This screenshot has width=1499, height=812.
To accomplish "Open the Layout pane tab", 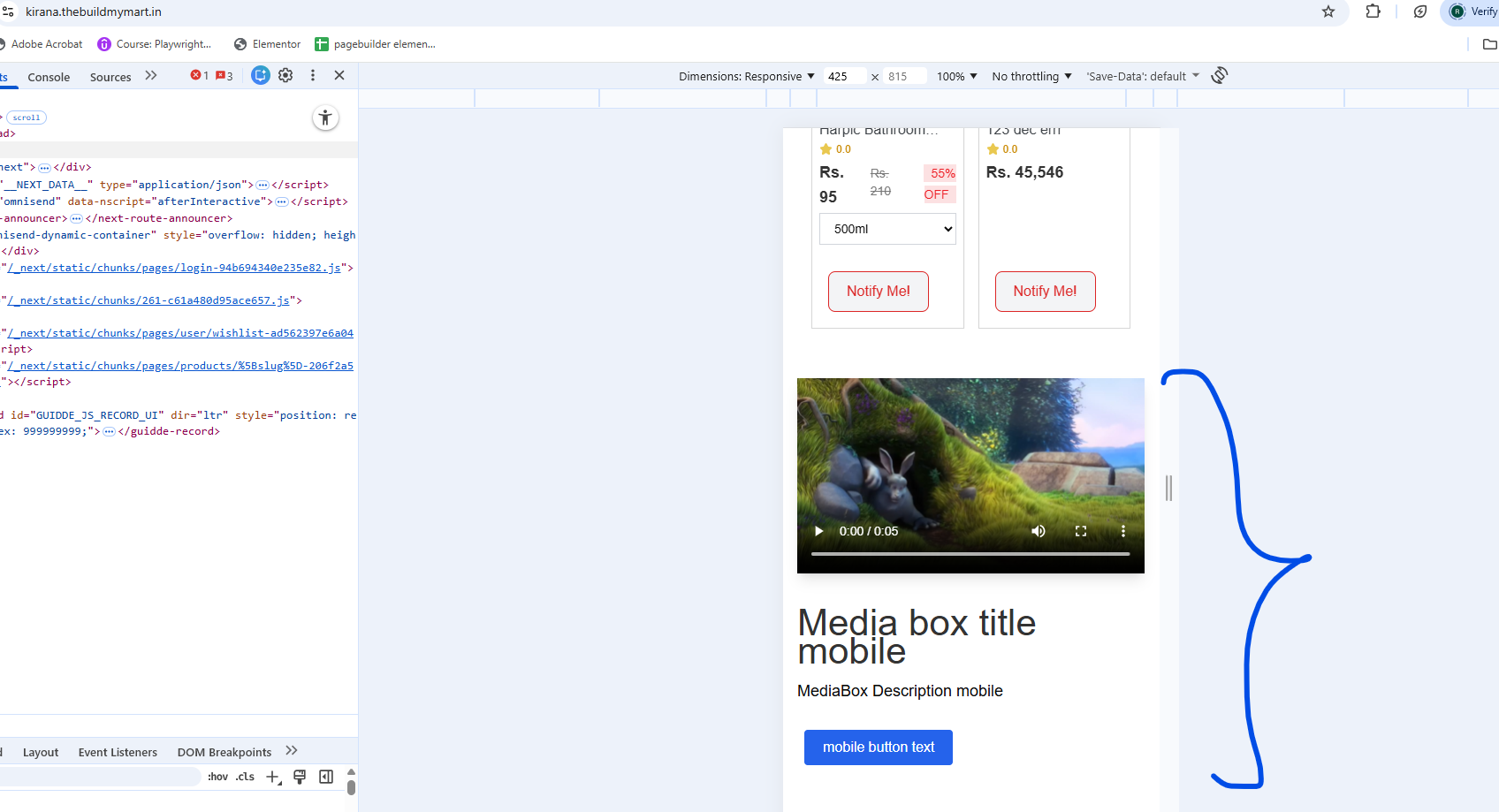I will pos(41,753).
